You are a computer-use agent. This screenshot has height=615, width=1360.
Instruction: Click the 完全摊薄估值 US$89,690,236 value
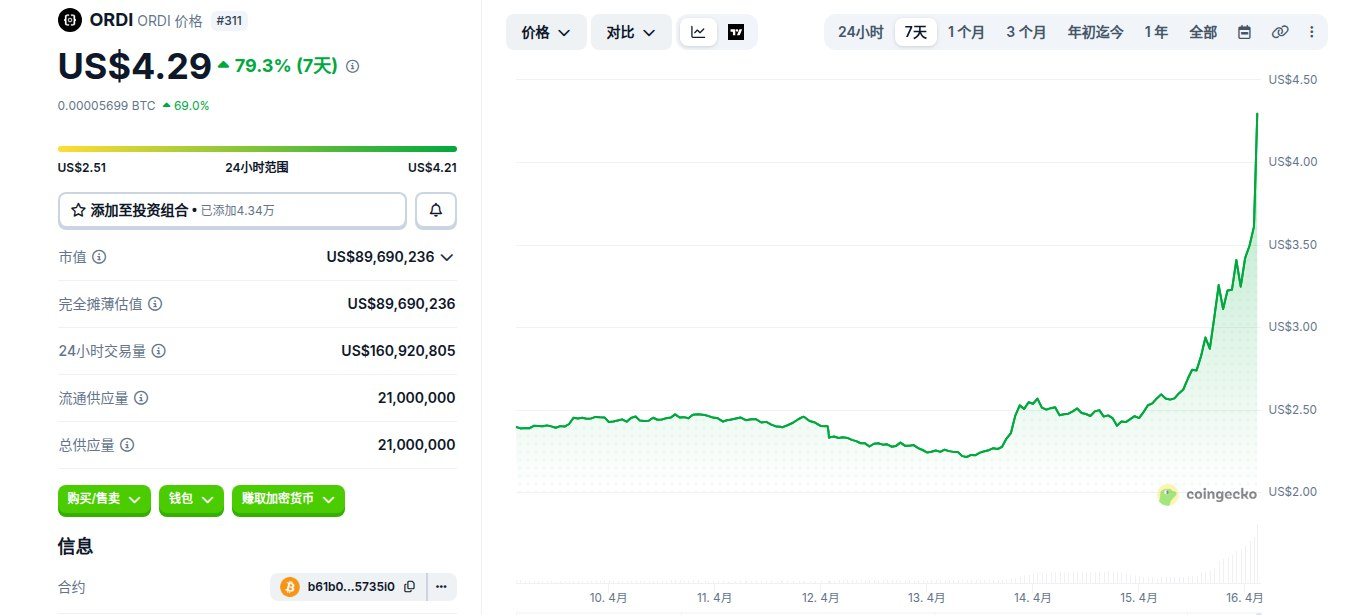(x=401, y=304)
